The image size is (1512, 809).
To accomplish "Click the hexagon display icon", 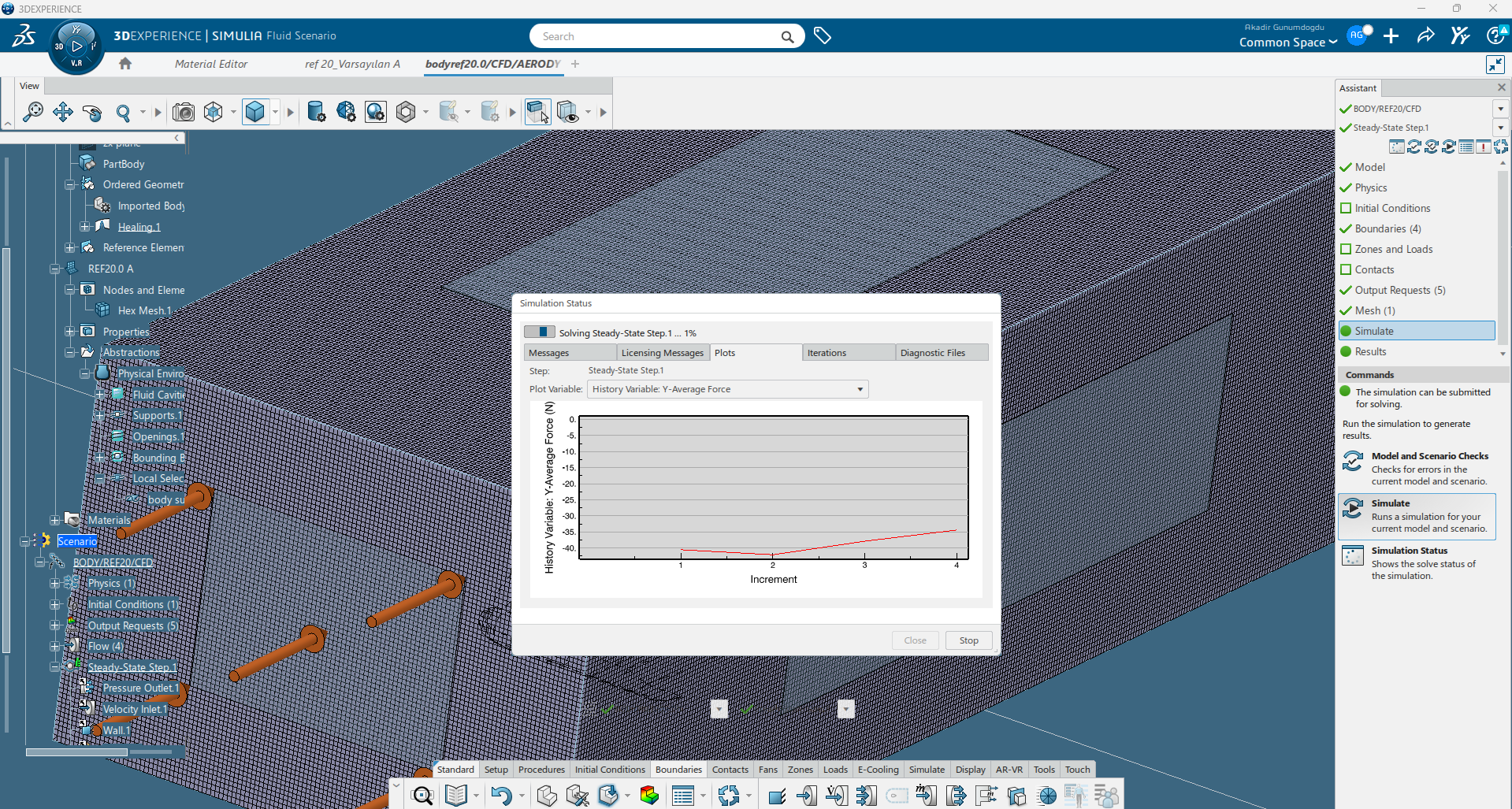I will (x=406, y=112).
